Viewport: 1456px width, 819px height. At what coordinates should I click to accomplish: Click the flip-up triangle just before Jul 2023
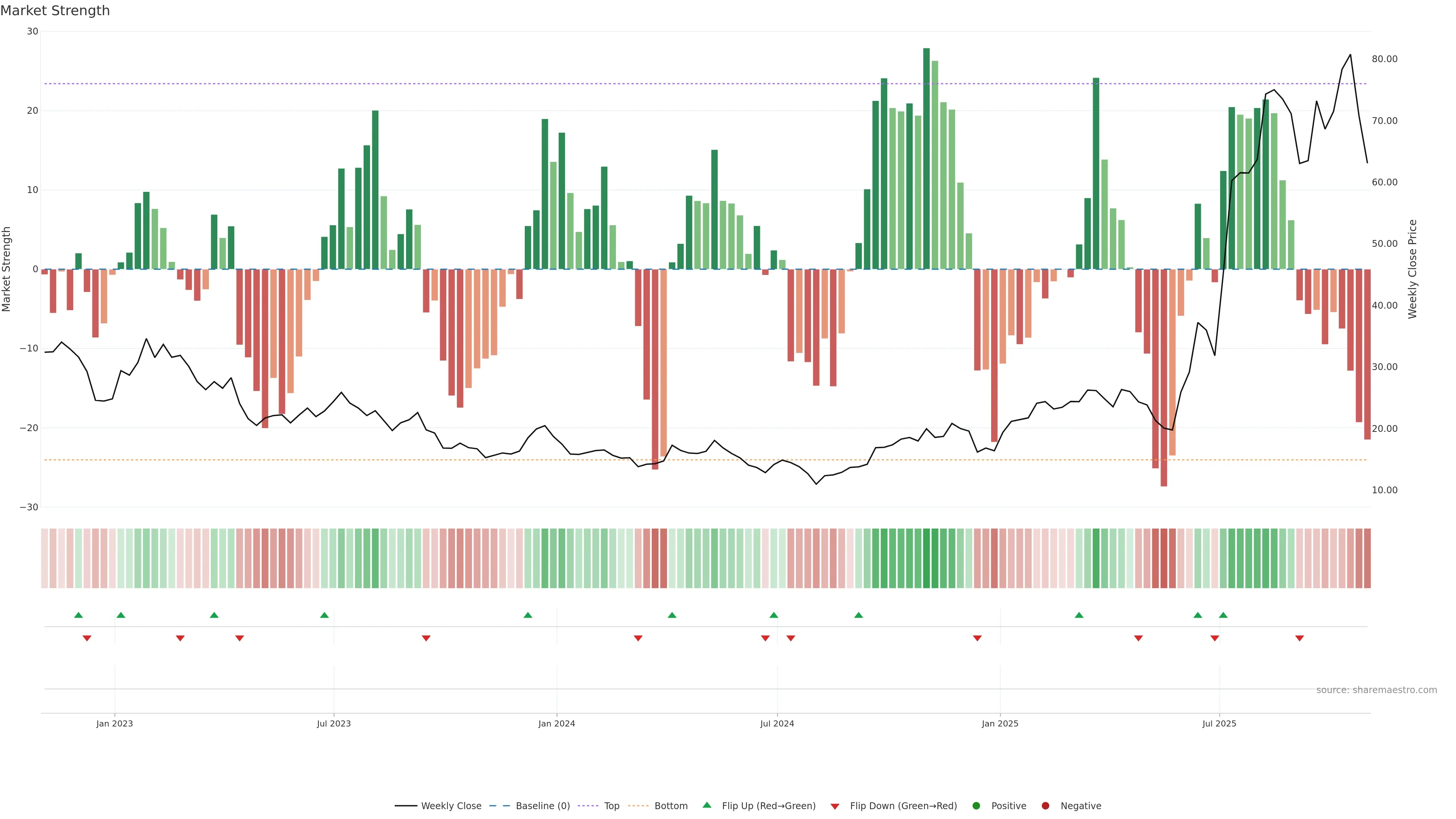click(x=325, y=615)
